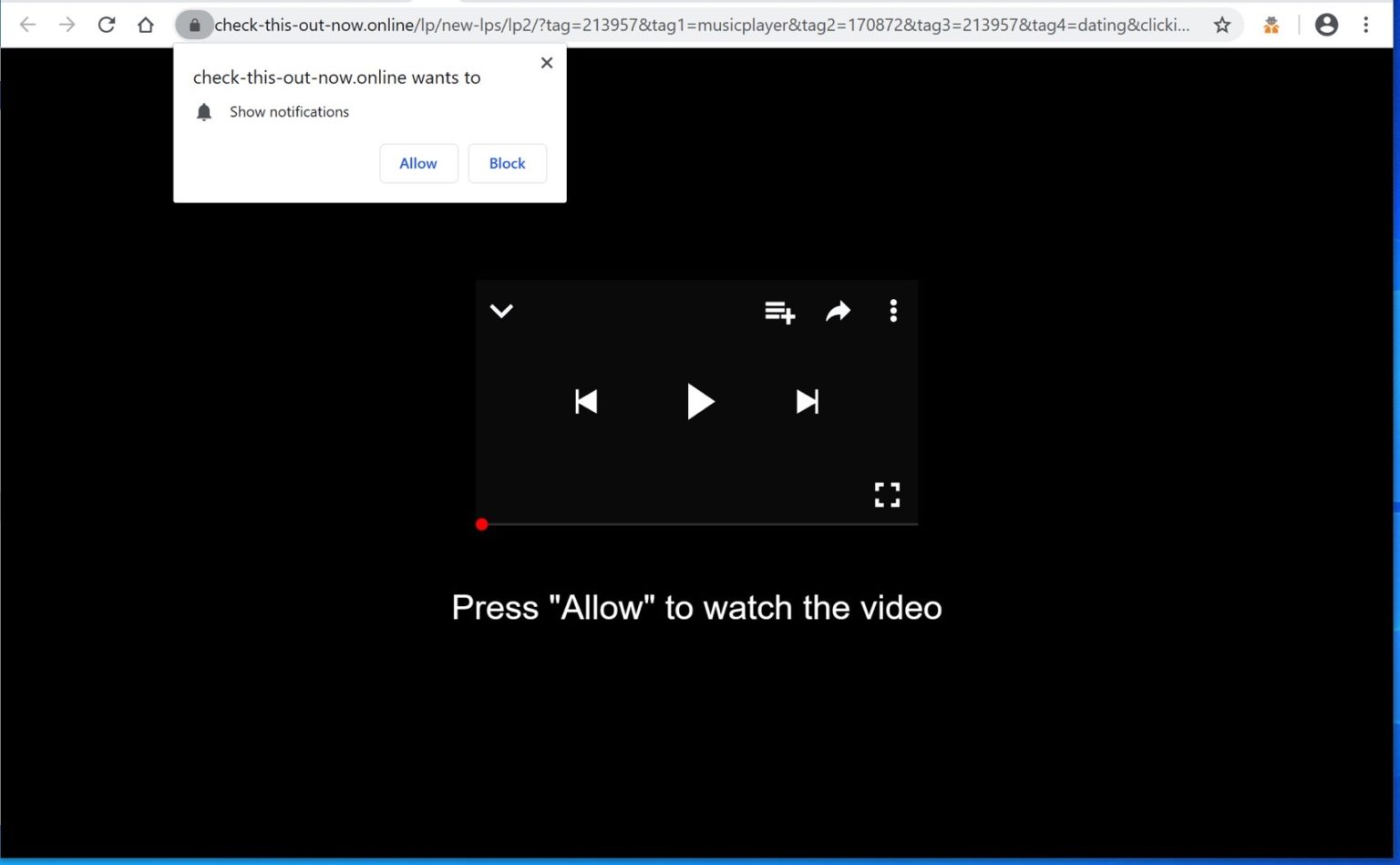The width and height of the screenshot is (1400, 865).
Task: Select the Play button on the video player
Action: (x=699, y=401)
